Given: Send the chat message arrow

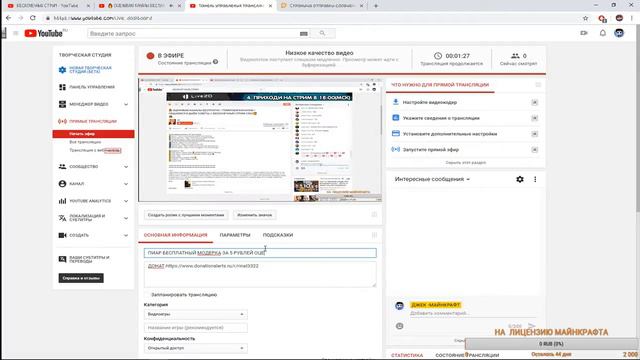Looking at the screenshot, I should click(531, 326).
